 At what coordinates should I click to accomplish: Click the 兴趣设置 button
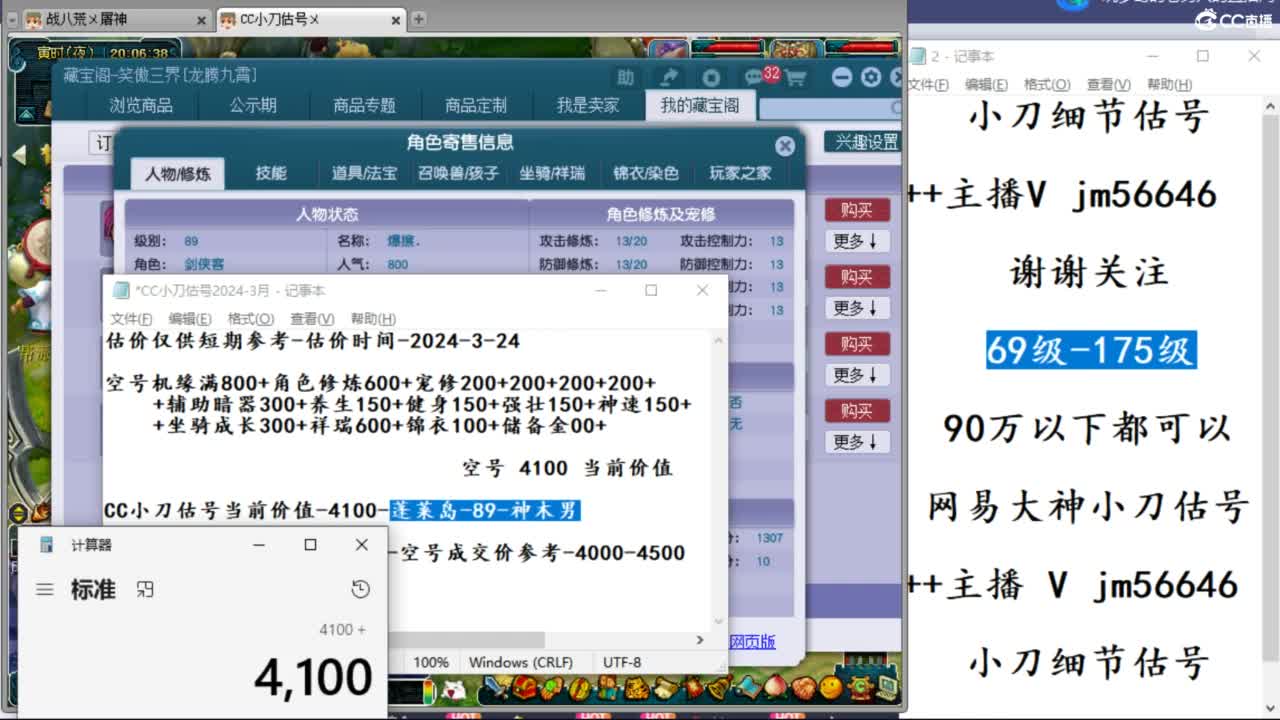(863, 142)
